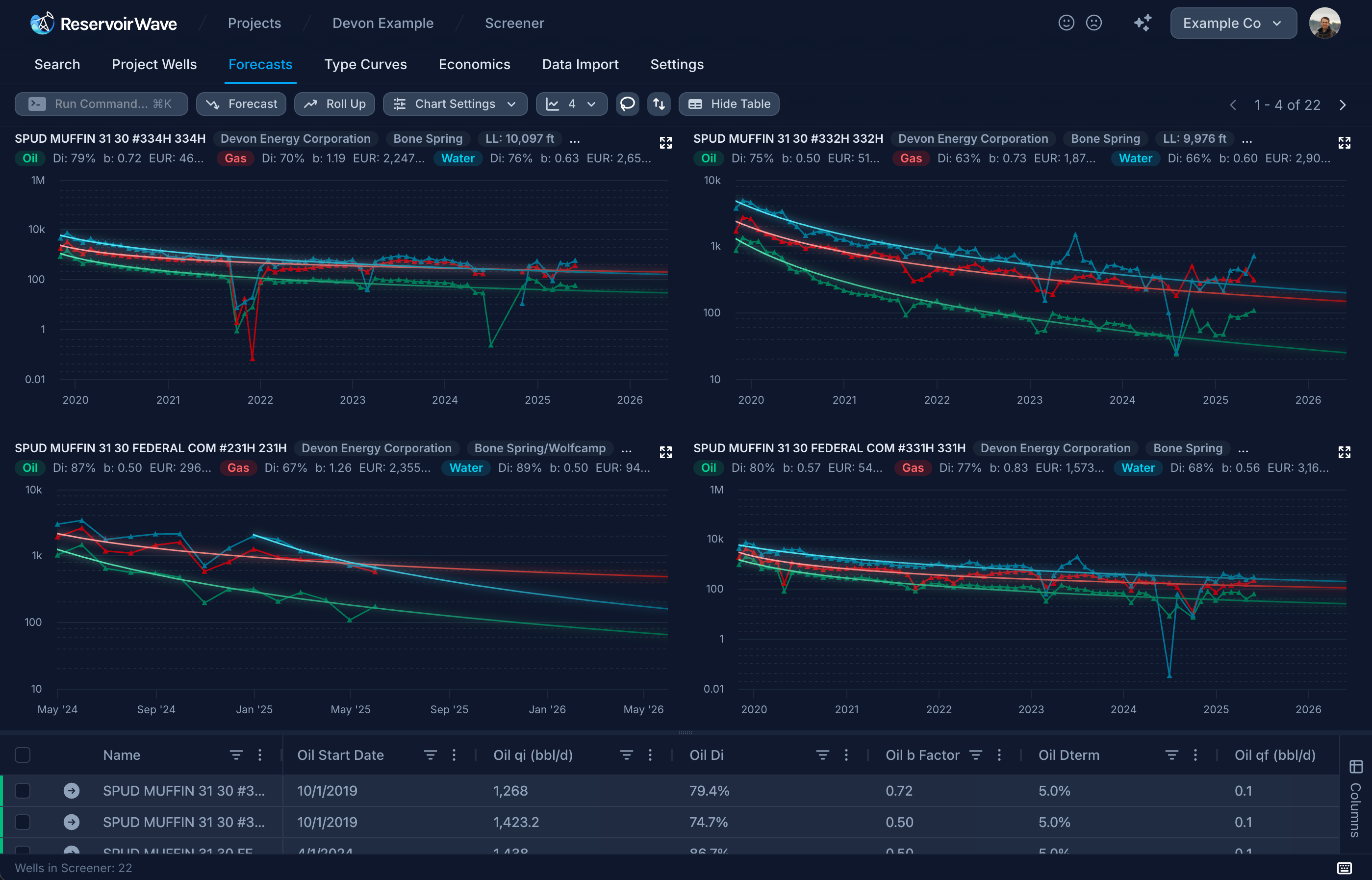
Task: Click the Forecast button
Action: point(240,104)
